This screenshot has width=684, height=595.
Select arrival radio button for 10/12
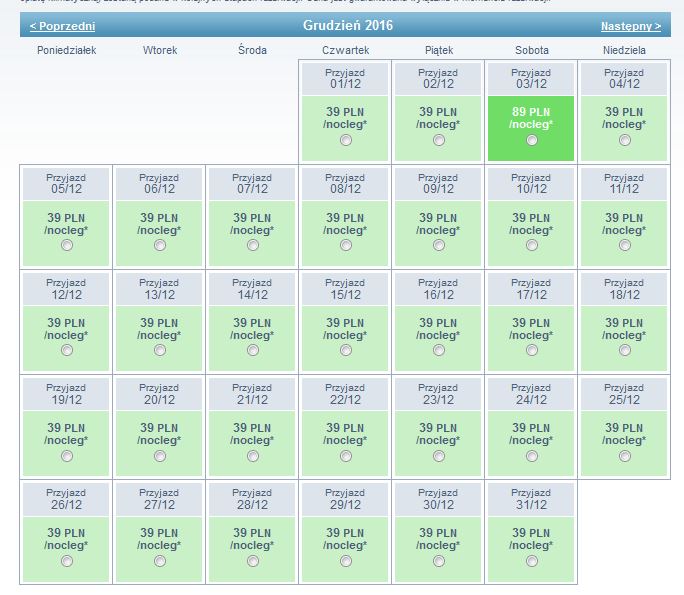click(x=532, y=245)
